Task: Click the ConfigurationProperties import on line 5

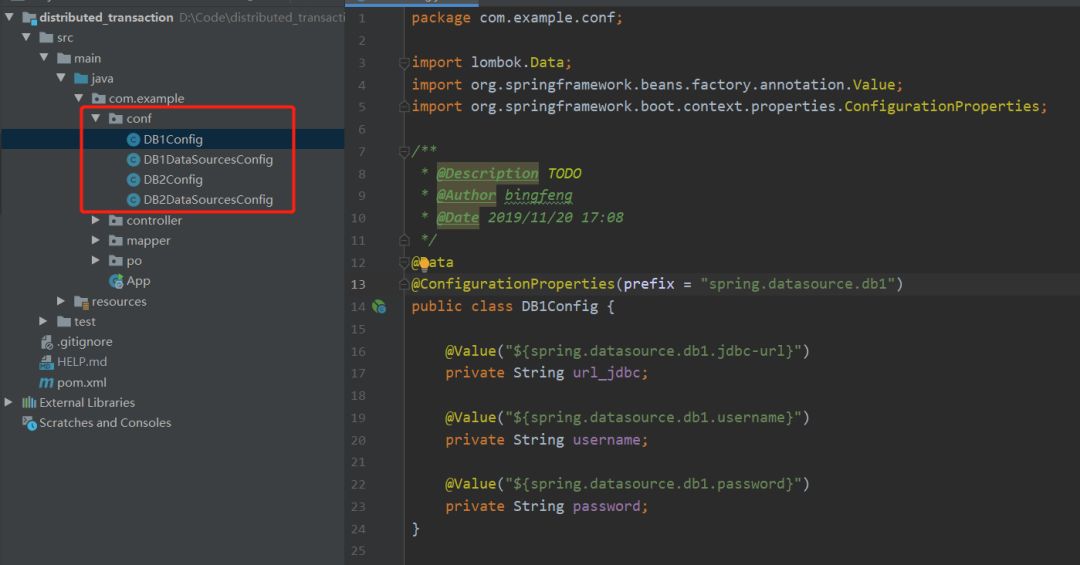Action: click(x=942, y=107)
